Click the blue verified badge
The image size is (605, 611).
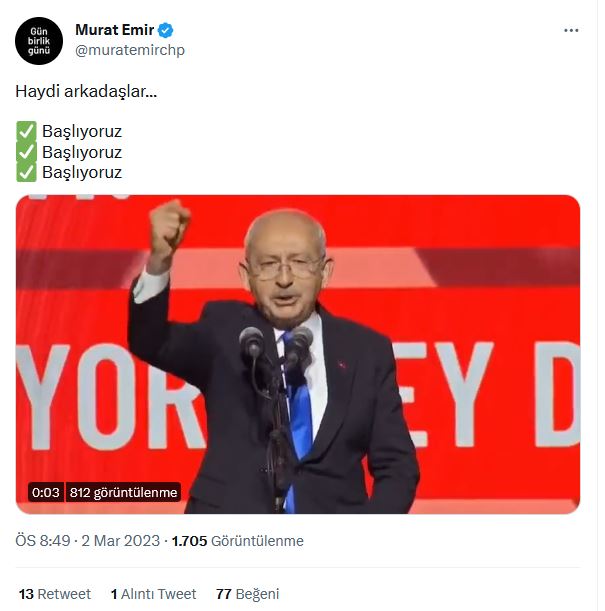coord(166,30)
